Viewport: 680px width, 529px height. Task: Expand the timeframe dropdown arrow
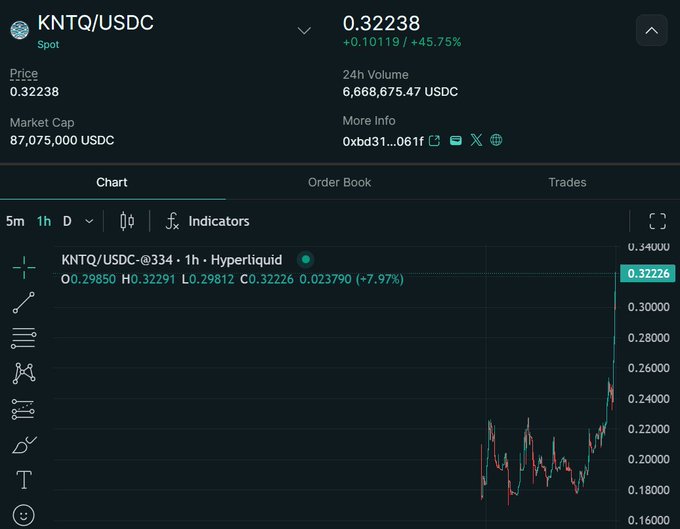(x=89, y=221)
